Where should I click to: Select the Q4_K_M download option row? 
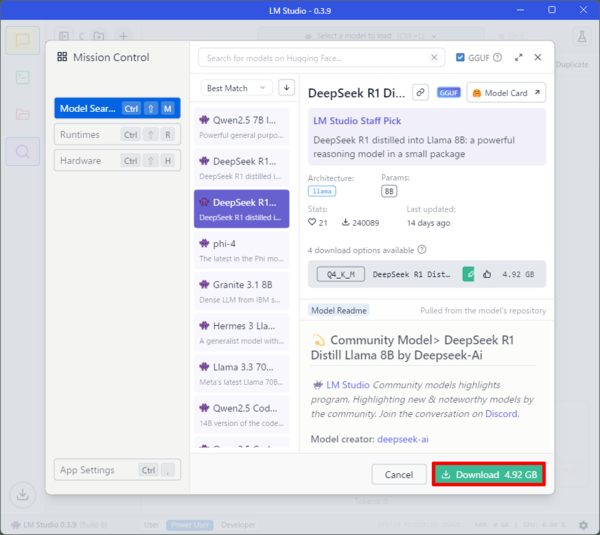(x=427, y=274)
